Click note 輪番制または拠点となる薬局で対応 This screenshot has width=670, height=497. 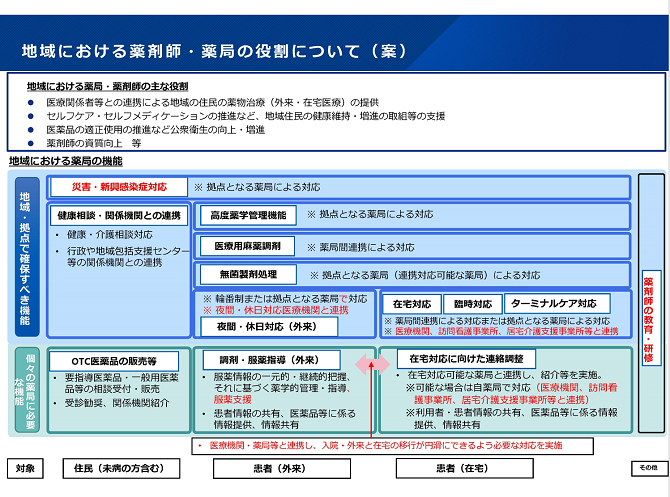[285, 299]
